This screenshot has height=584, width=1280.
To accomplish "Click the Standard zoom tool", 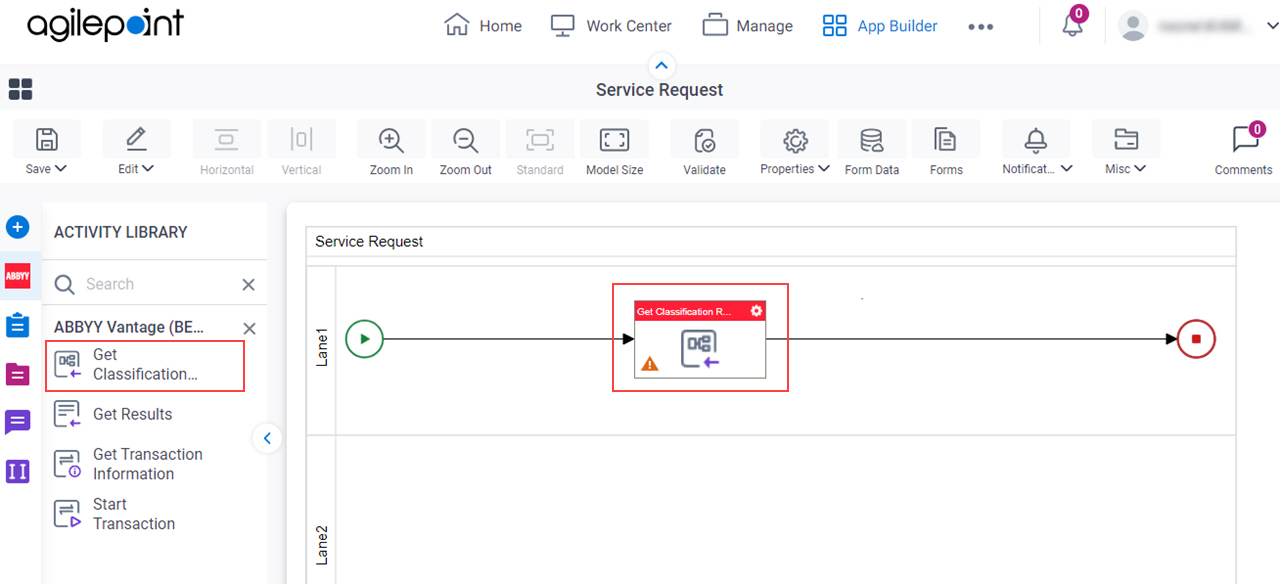I will [540, 151].
